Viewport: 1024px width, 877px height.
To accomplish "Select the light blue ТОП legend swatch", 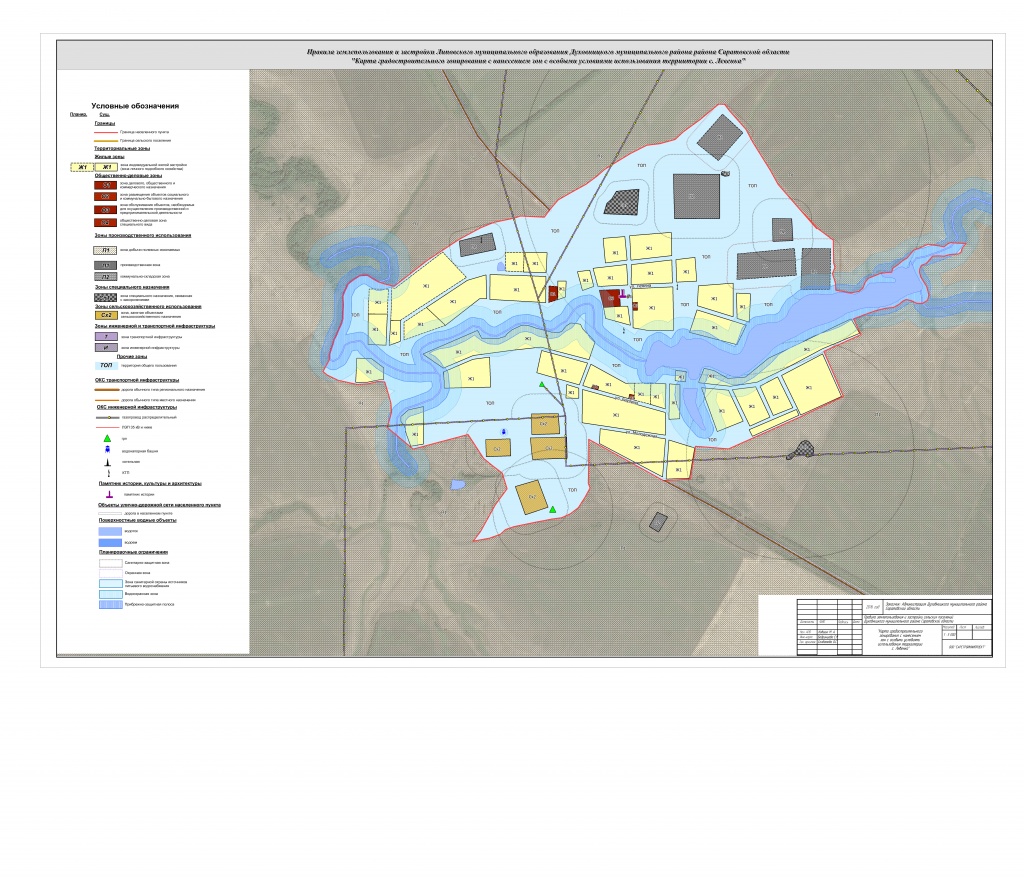I will click(106, 366).
